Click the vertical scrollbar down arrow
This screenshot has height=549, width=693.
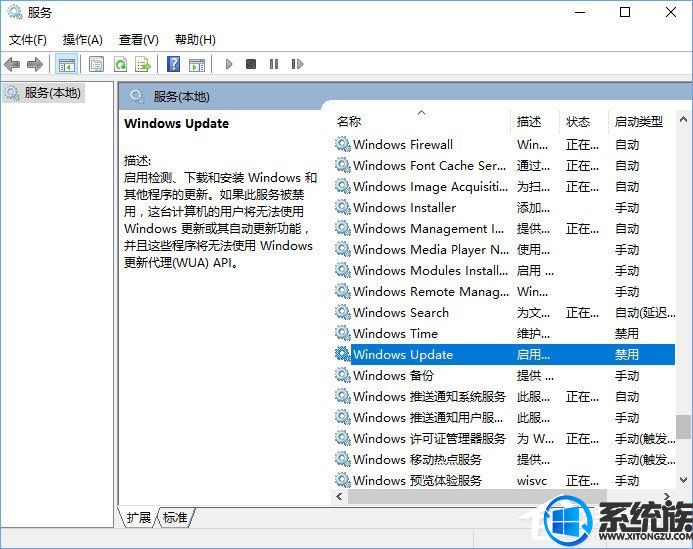pos(683,480)
